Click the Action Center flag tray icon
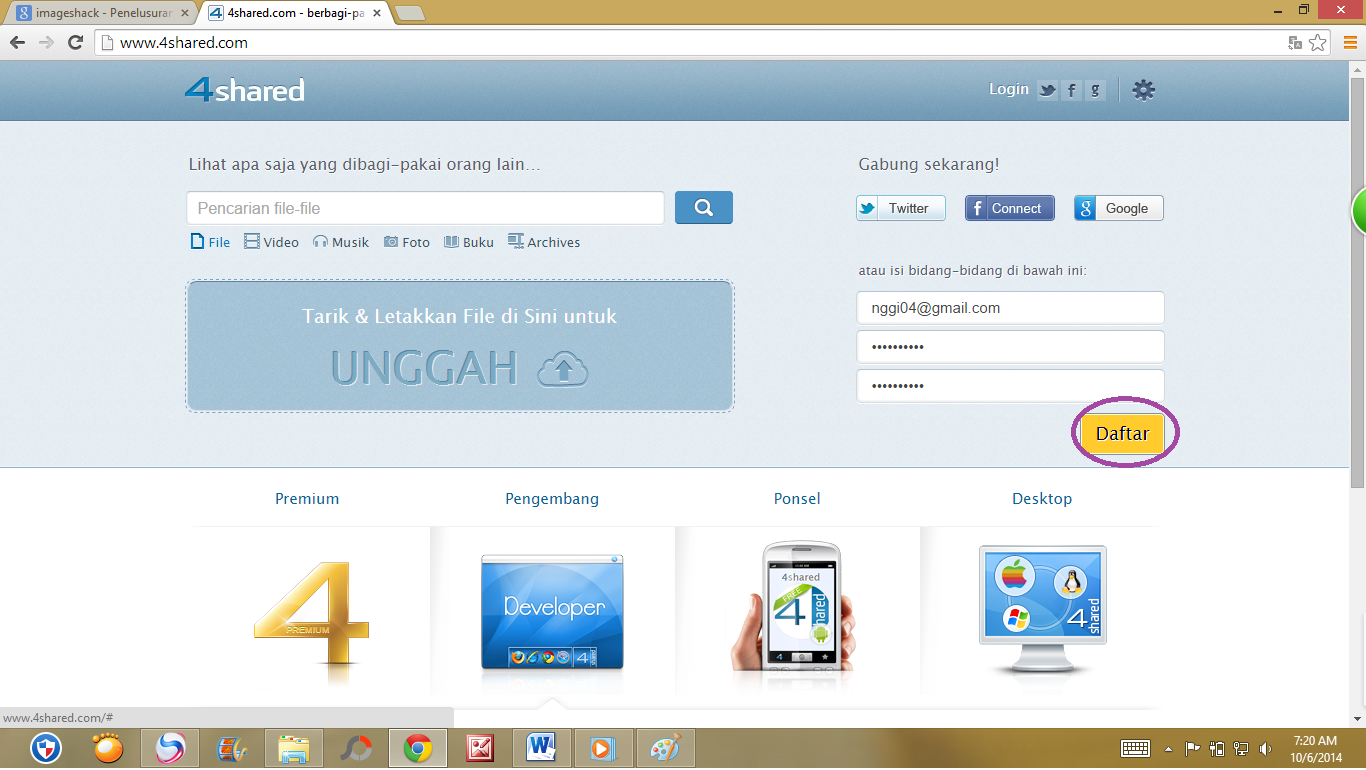 pyautogui.click(x=1192, y=748)
